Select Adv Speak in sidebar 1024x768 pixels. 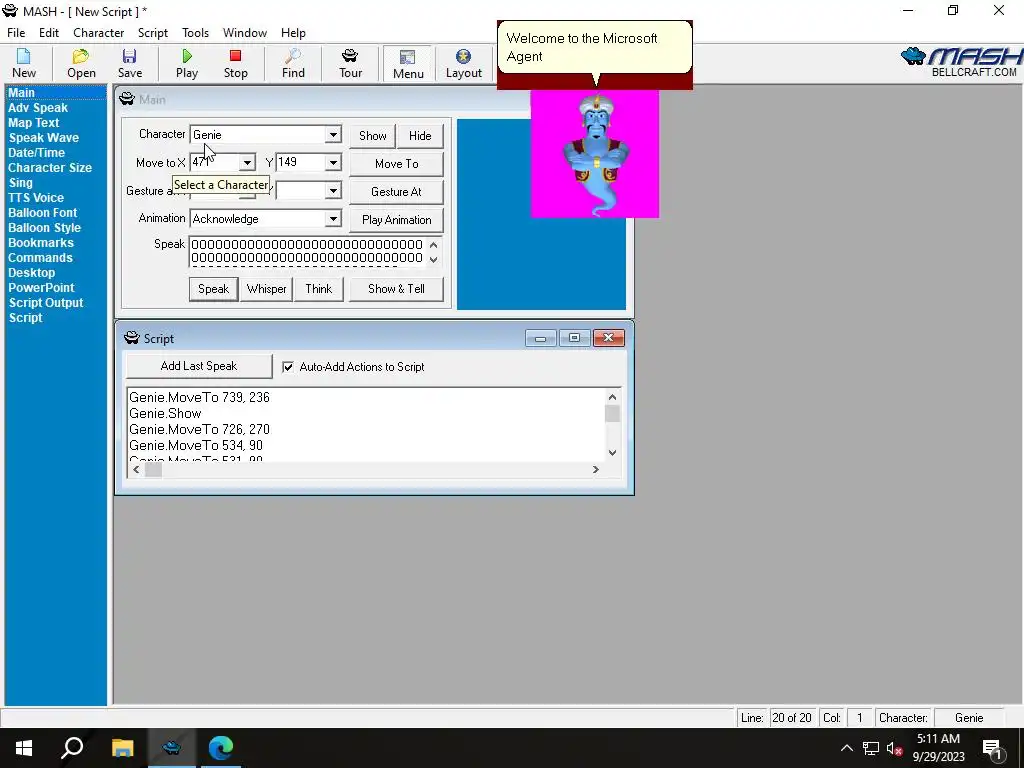coord(38,108)
